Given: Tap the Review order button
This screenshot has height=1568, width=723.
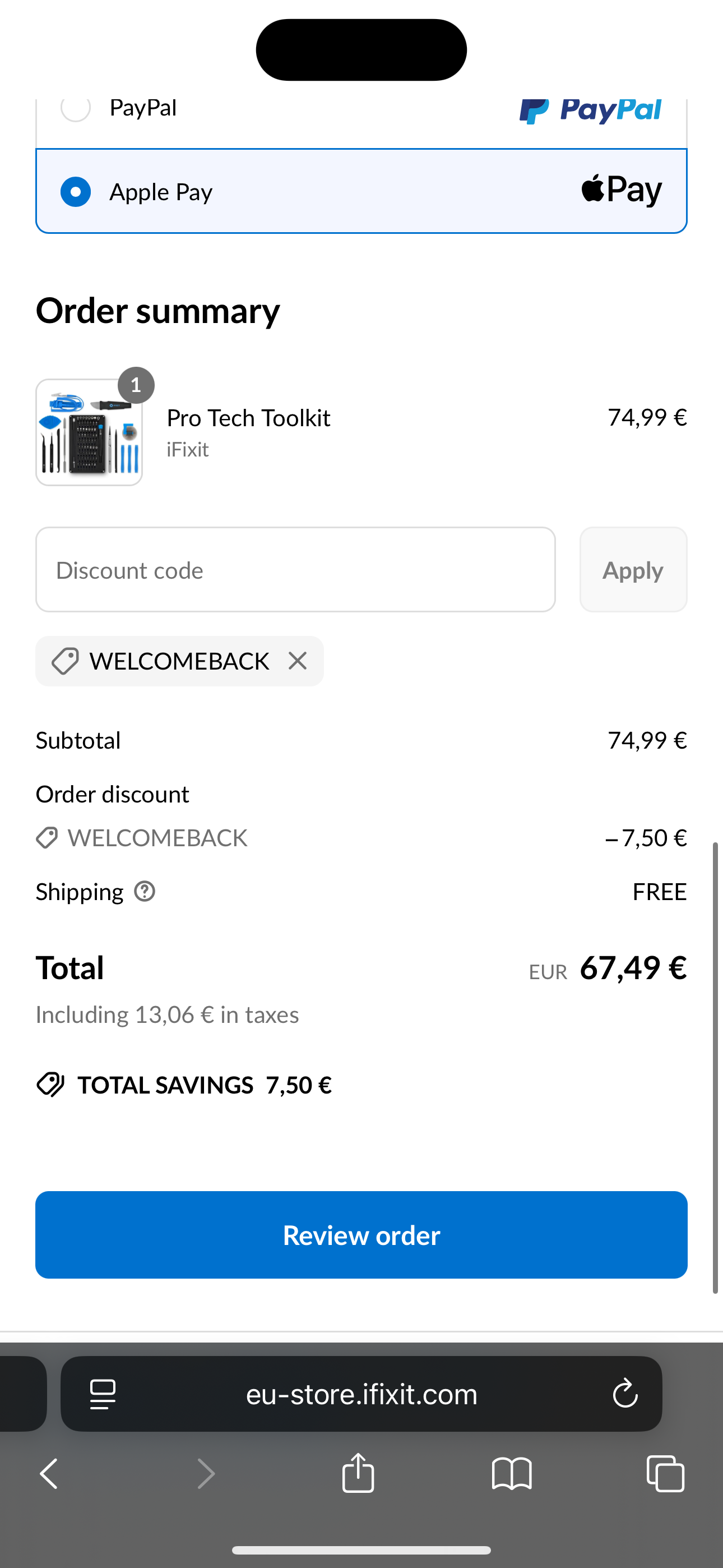Looking at the screenshot, I should (x=361, y=1234).
